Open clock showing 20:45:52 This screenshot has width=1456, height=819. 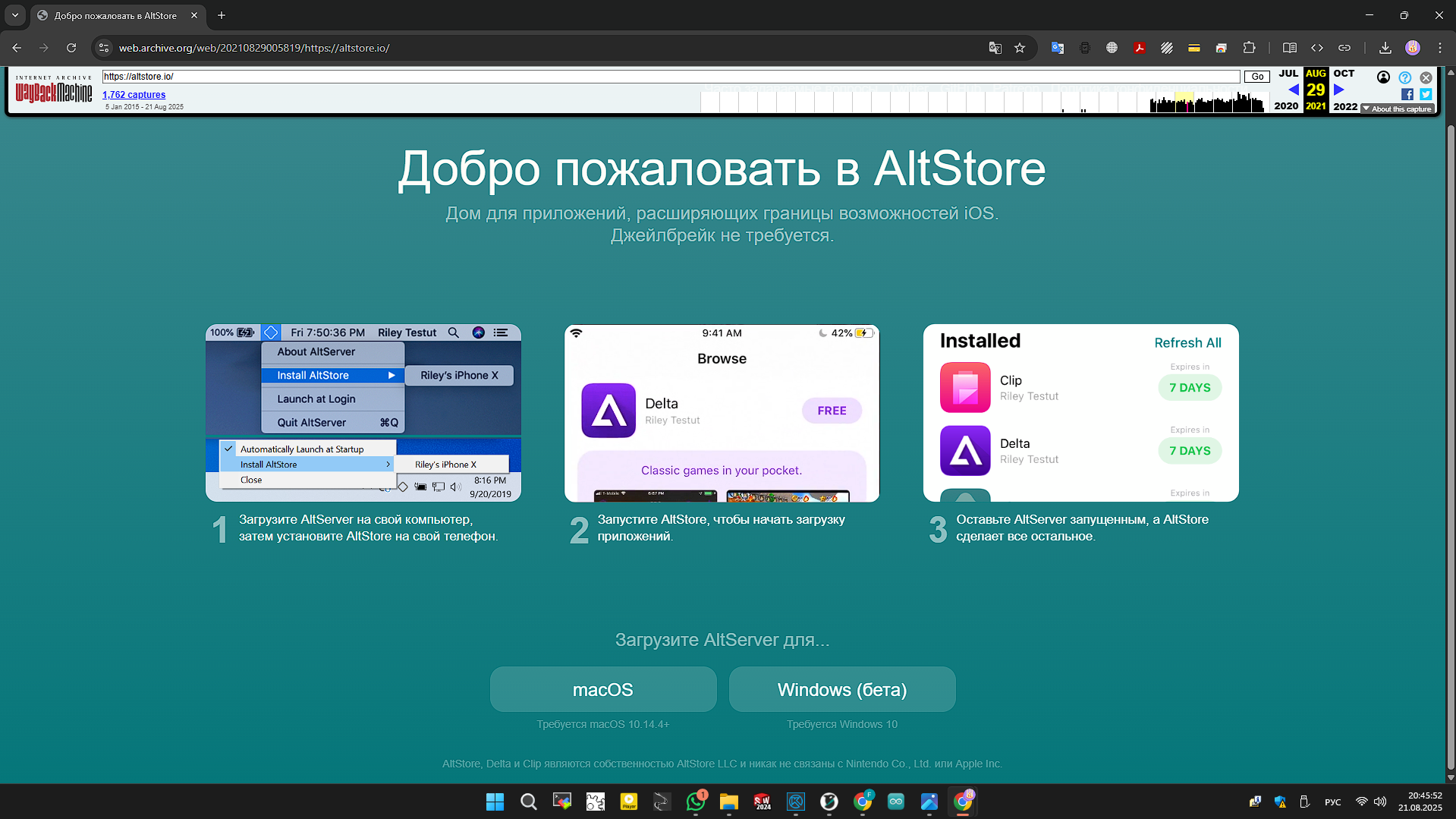(x=1420, y=802)
